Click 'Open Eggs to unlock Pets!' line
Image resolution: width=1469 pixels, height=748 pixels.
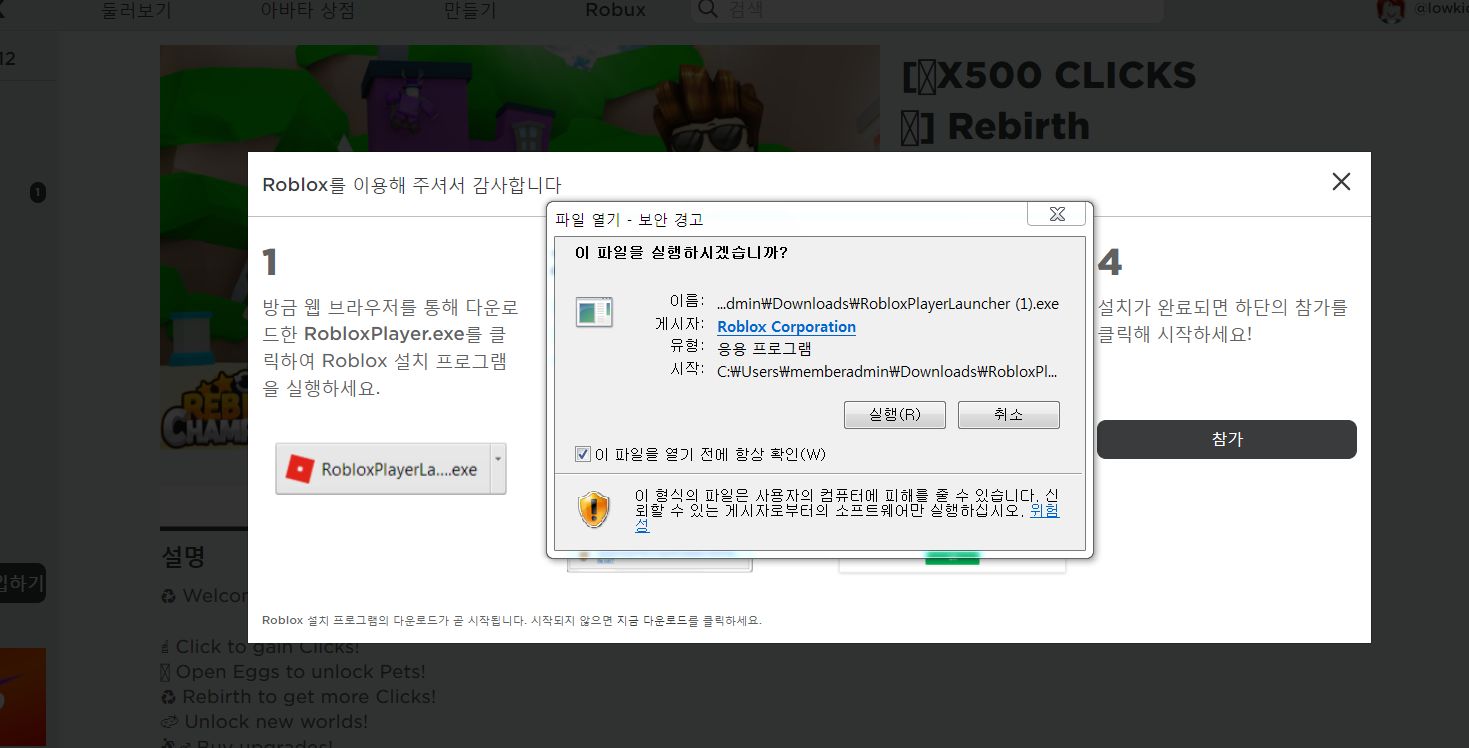coord(293,672)
